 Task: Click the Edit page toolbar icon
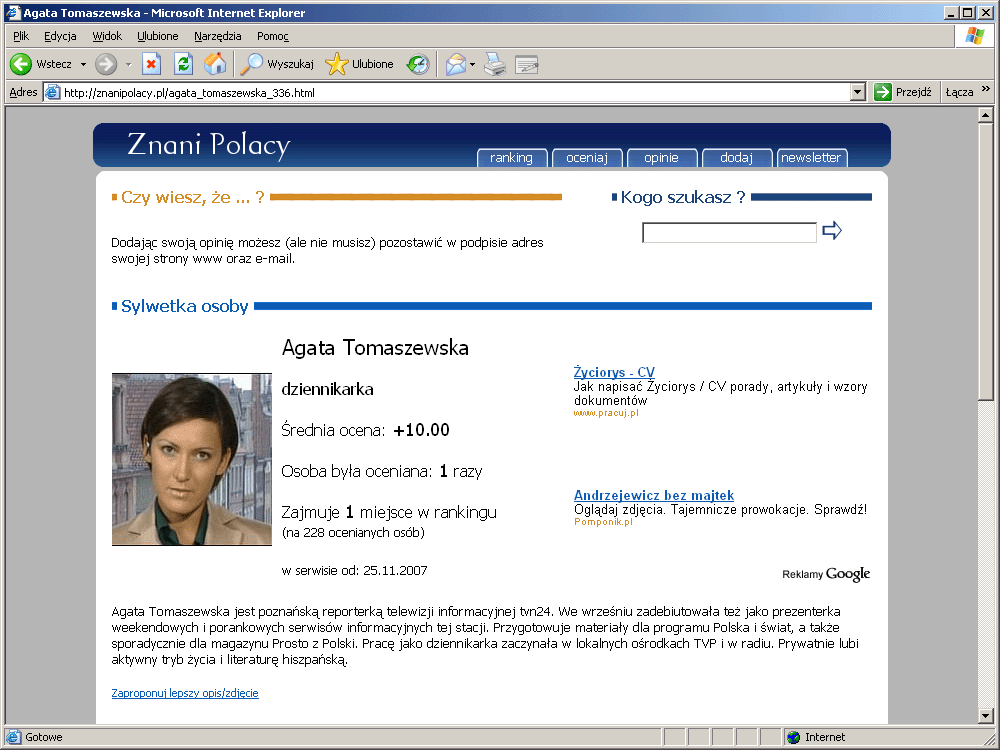tap(527, 64)
